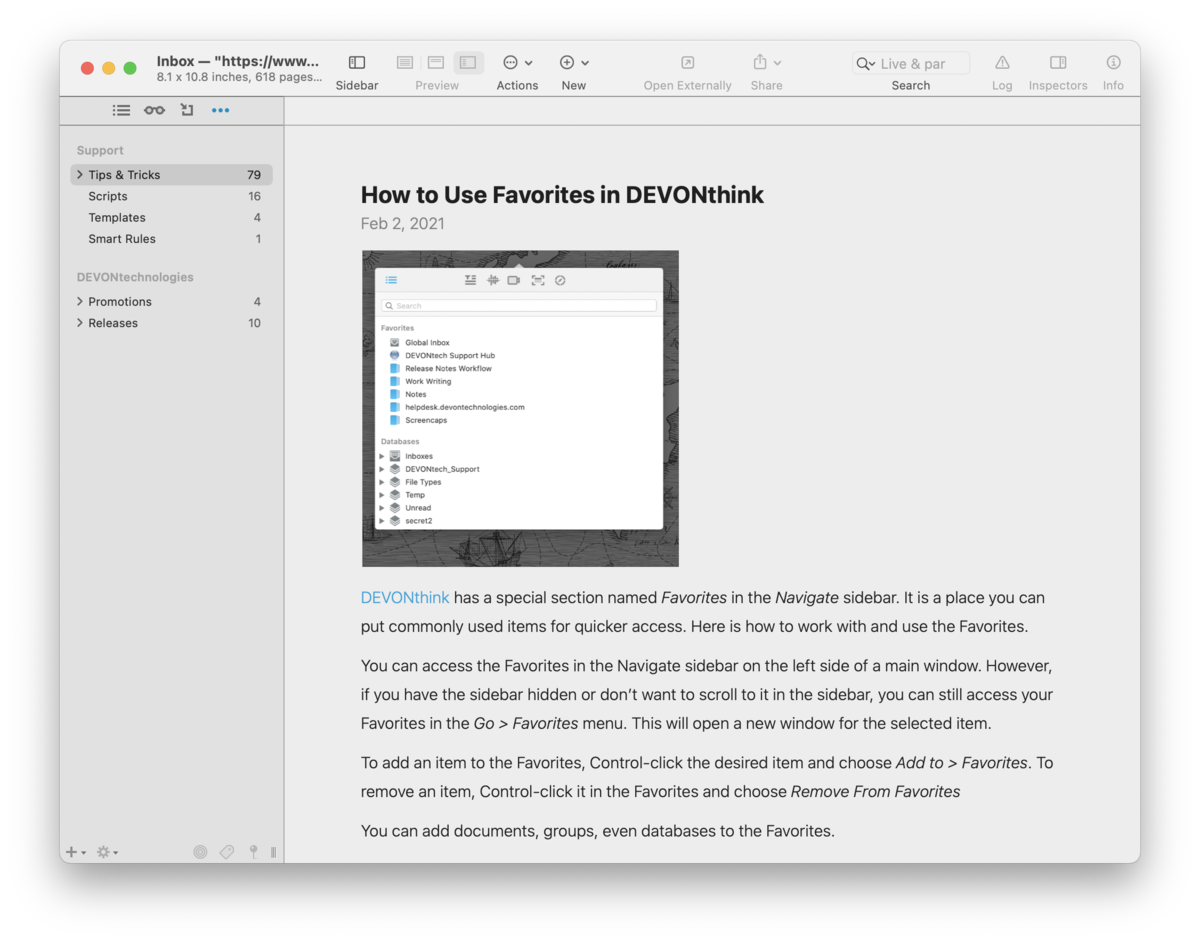Select the Tips & Tricks row
The width and height of the screenshot is (1200, 942).
click(171, 175)
